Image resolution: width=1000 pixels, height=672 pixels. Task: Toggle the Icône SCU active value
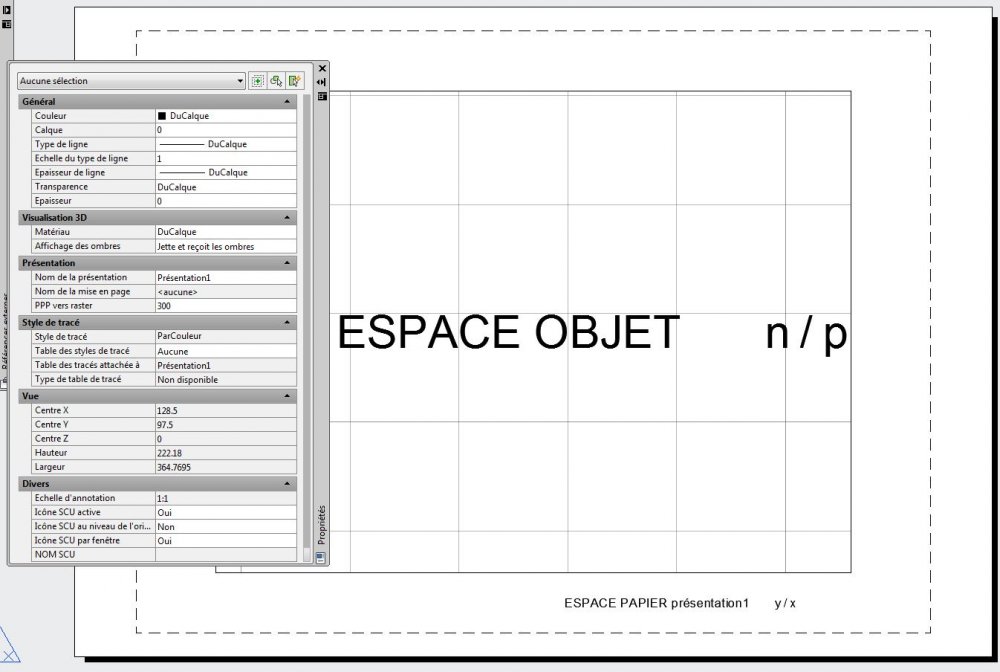click(x=226, y=513)
